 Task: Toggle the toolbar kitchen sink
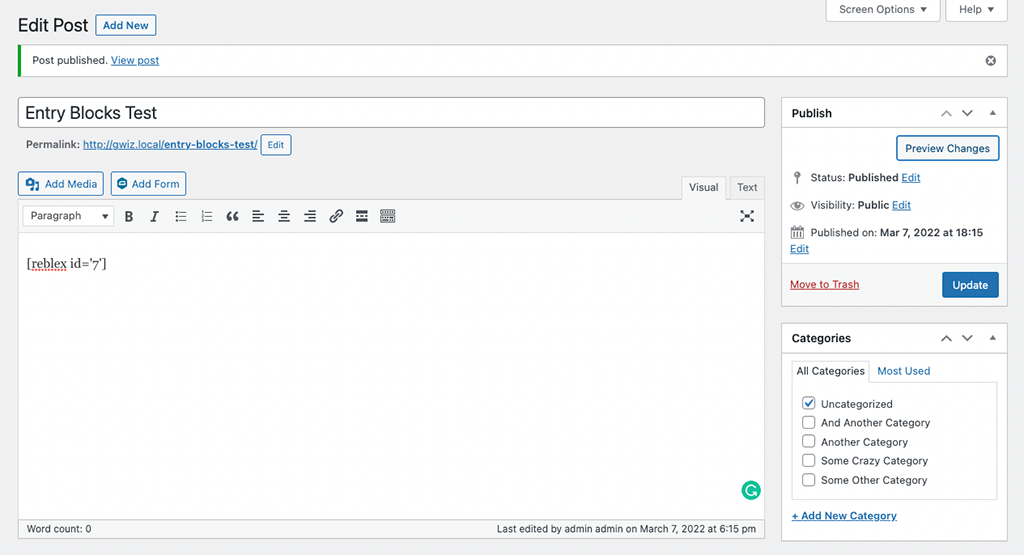pos(387,216)
